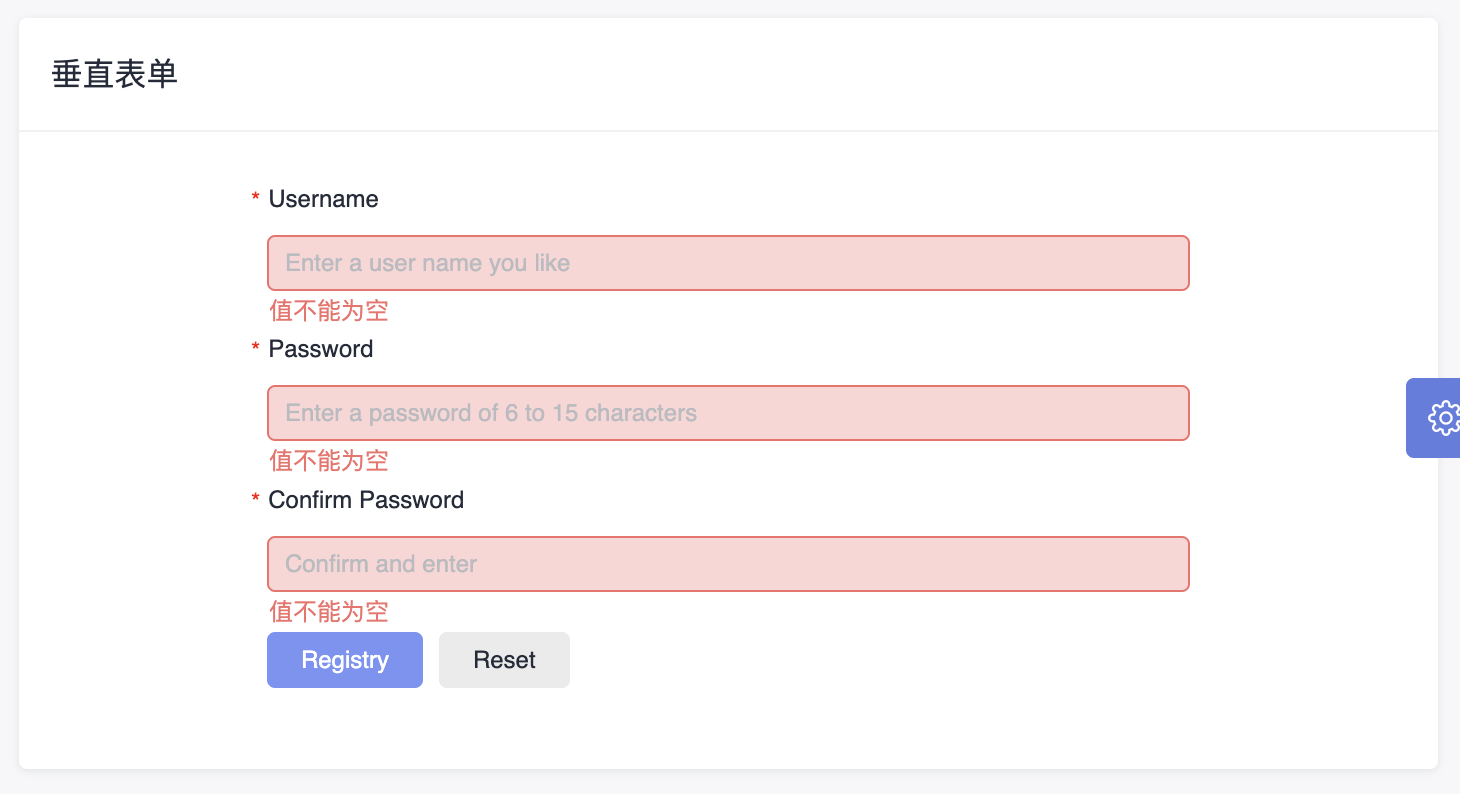Click the Username field label
Image resolution: width=1460 pixels, height=794 pixels.
tap(323, 199)
